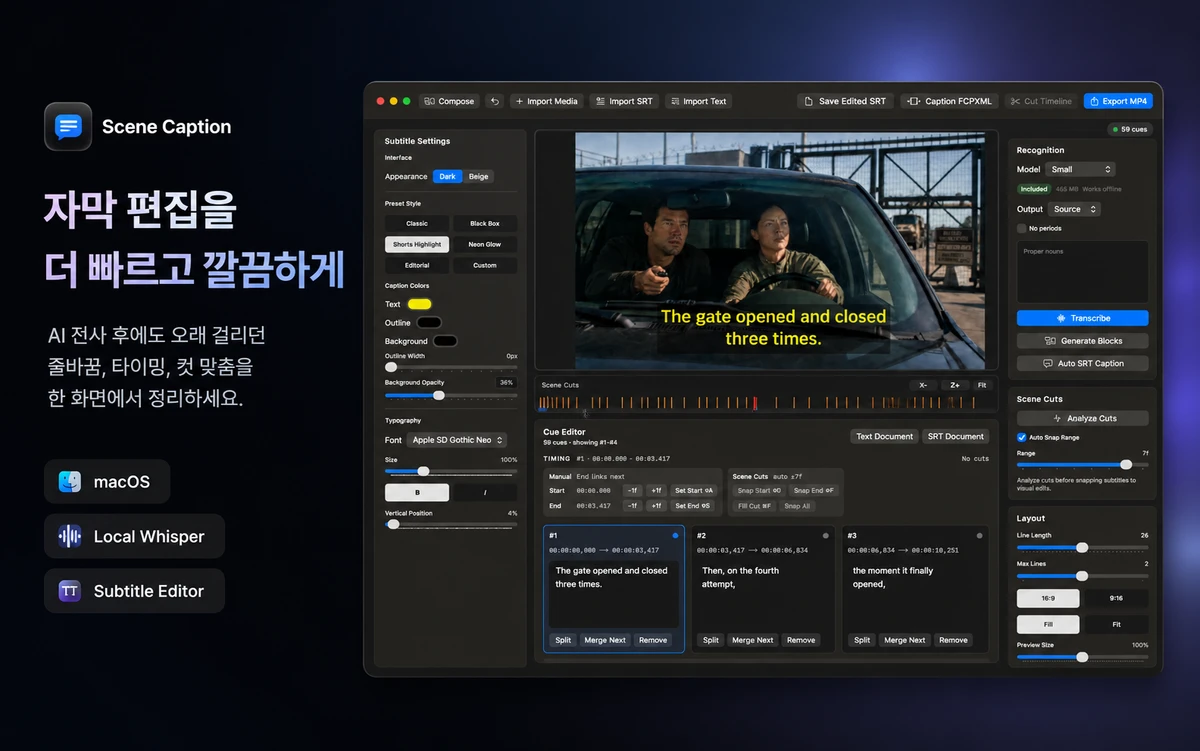Zoom out timeline with X- button
Image resolution: width=1200 pixels, height=751 pixels.
(923, 384)
